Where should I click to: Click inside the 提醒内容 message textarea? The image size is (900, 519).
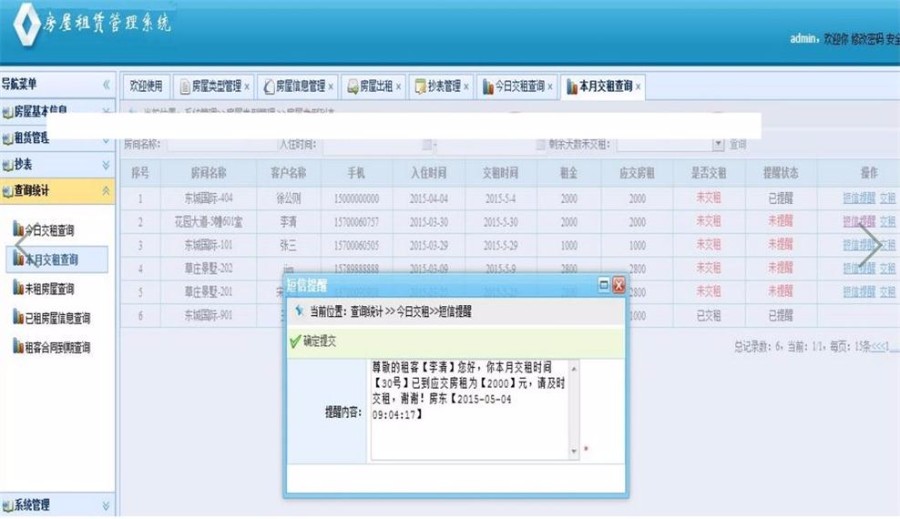pos(470,410)
